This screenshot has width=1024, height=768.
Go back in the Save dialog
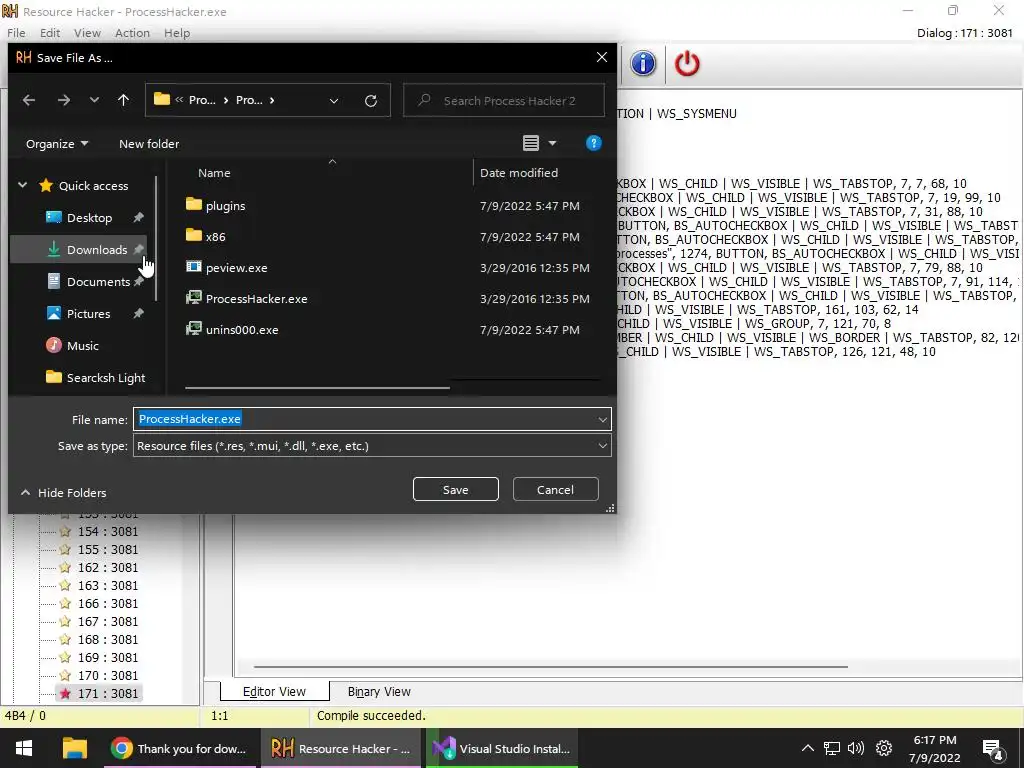tap(29, 100)
